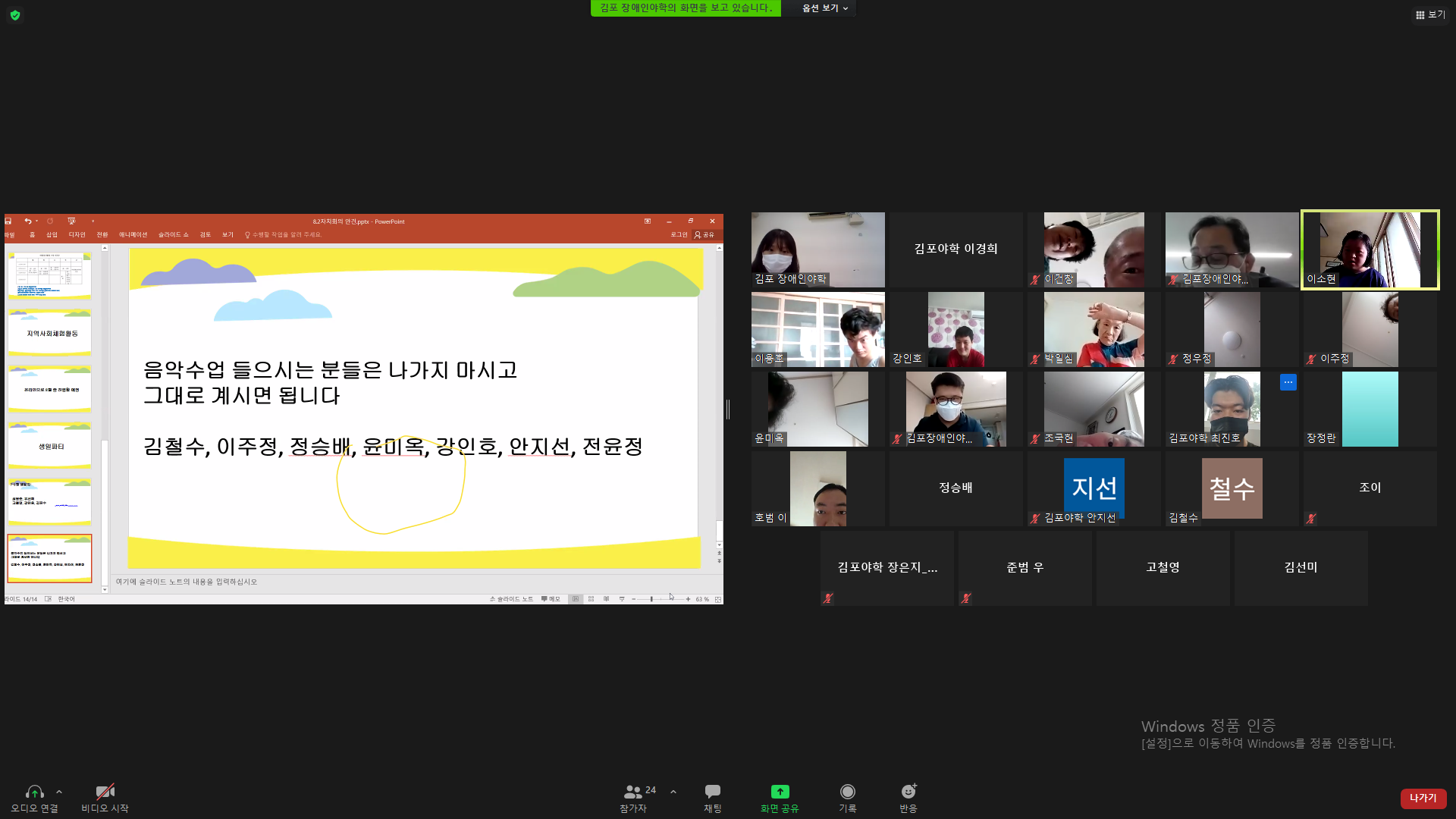Click the 63 % zoom level value
Image resolution: width=1456 pixels, height=819 pixels.
tap(702, 599)
